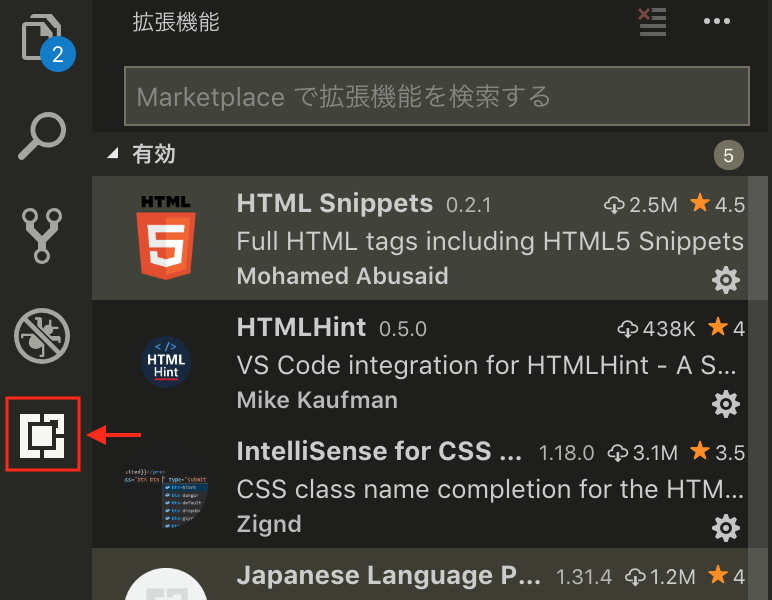Click Japanese Language Pack 1.2M downloads
Image resolution: width=772 pixels, height=600 pixels.
[x=660, y=577]
